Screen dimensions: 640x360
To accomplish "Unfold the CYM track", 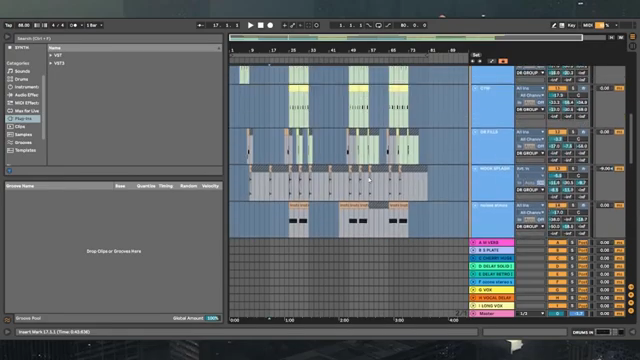I will (x=475, y=88).
